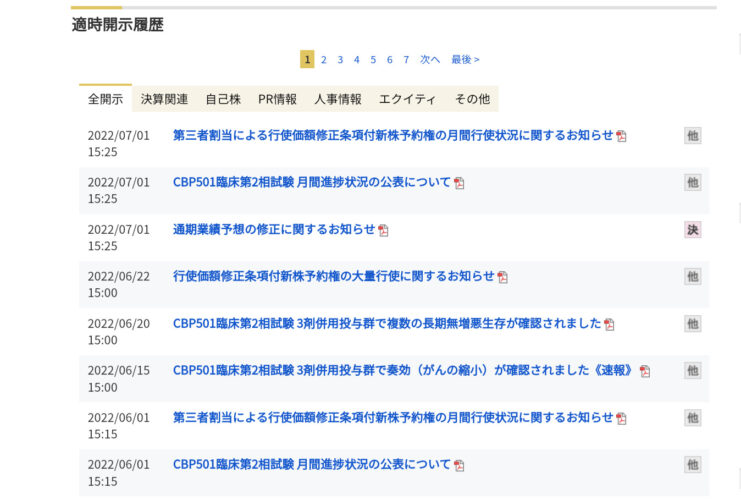Switch to the エクイティ tab
Image resolution: width=741 pixels, height=500 pixels.
[407, 99]
